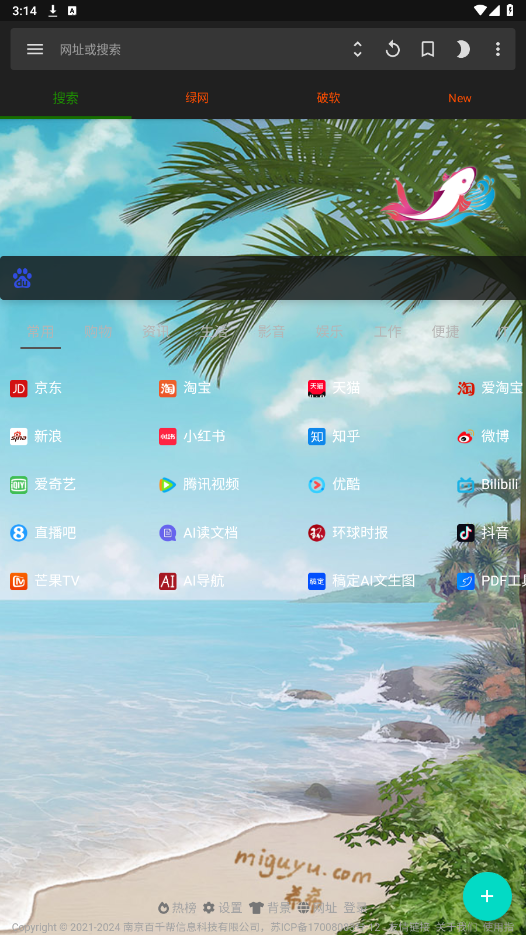Tap the 爱奇艺 green icon
526x935 pixels.
18,485
